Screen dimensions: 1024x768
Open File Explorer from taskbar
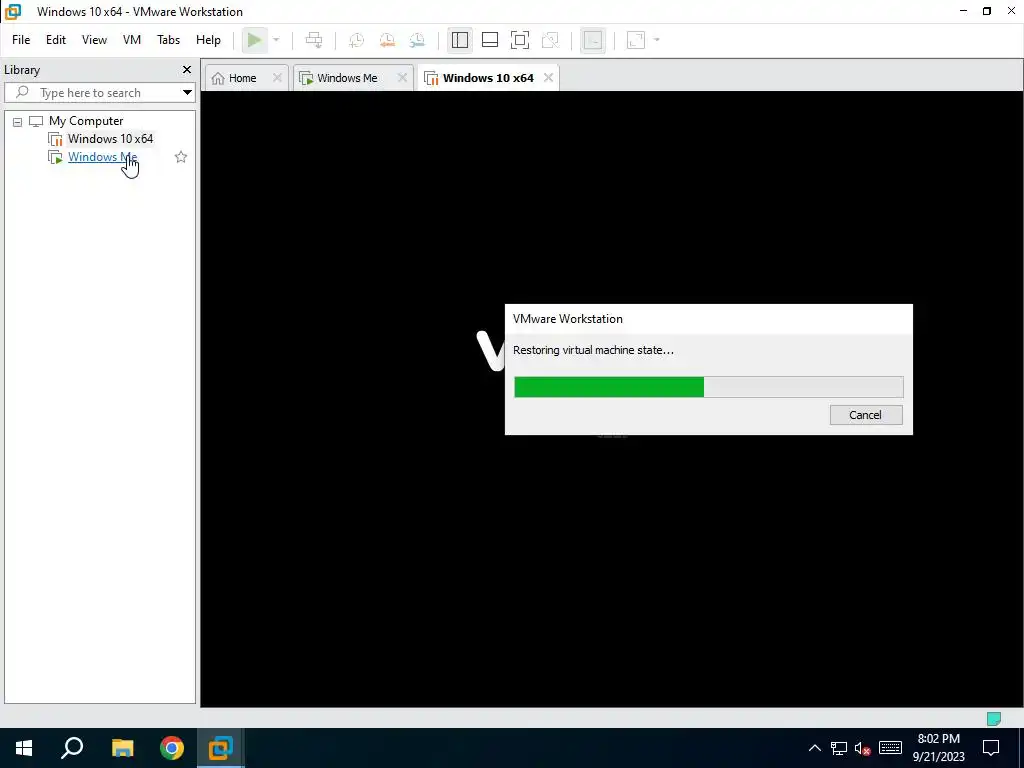click(122, 748)
